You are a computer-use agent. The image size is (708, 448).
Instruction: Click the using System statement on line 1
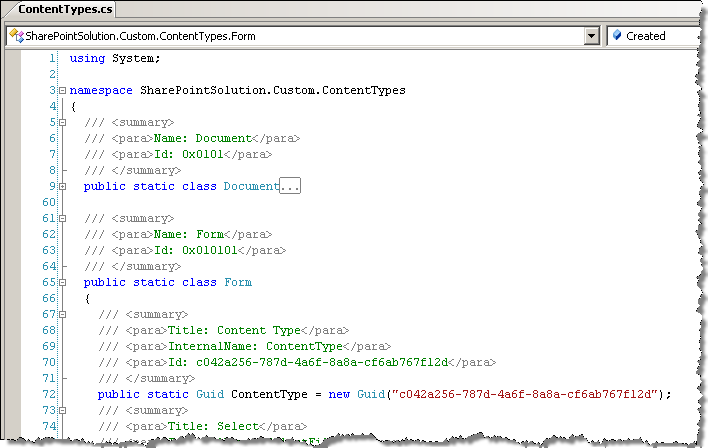click(x=115, y=59)
